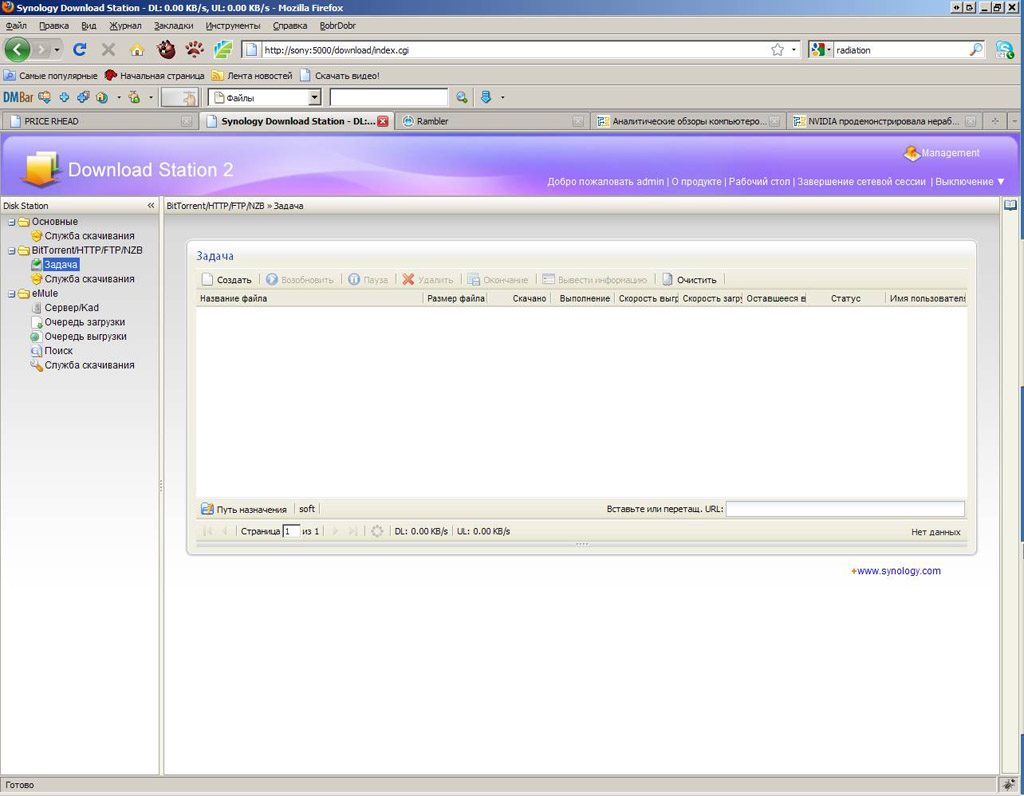Collapse the Disk Station sidebar panel
Viewport: 1024px width, 796px height.
point(151,206)
